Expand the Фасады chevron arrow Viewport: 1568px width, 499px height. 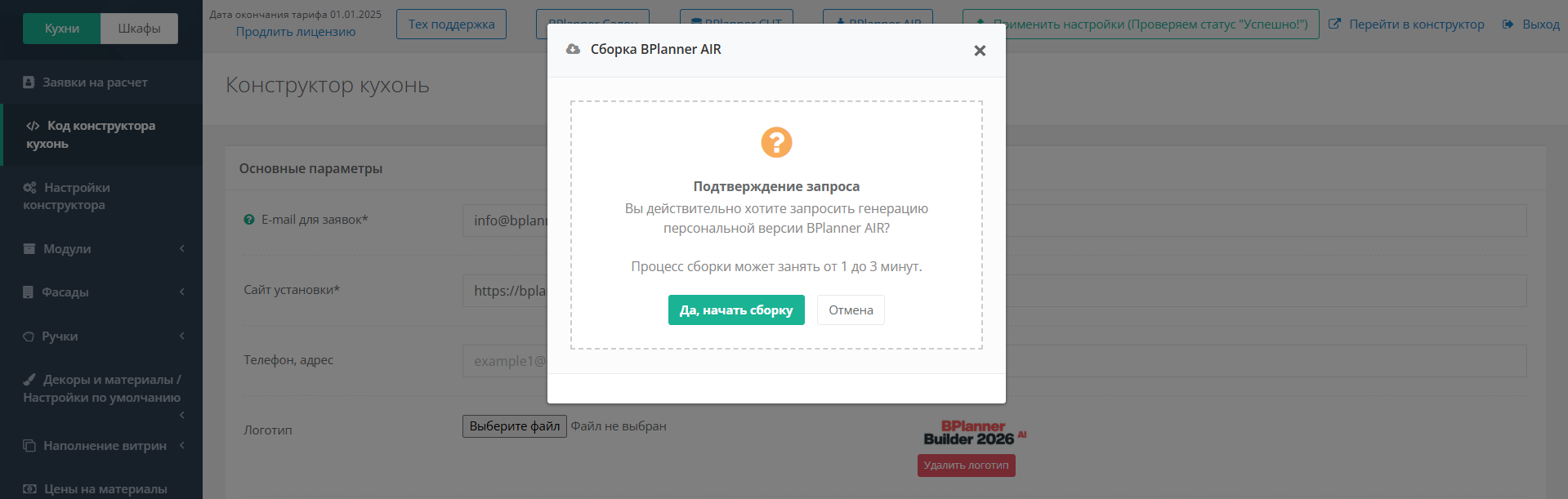(181, 292)
